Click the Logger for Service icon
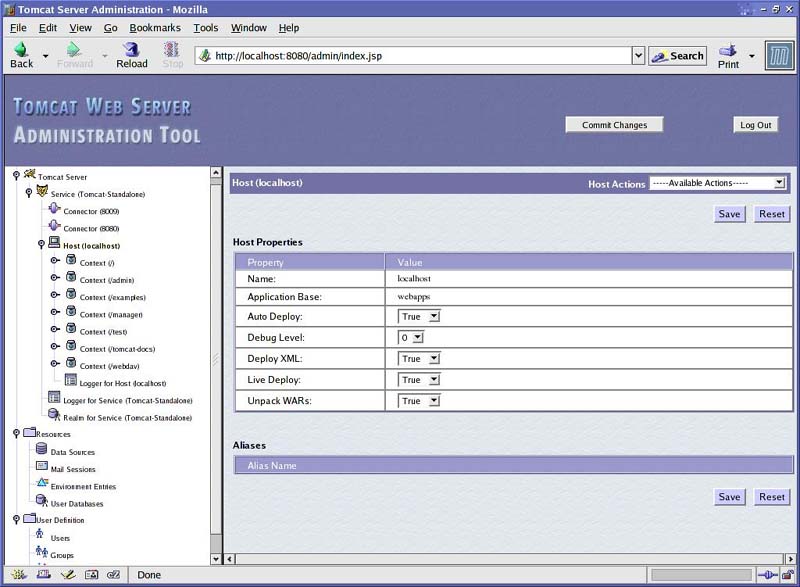 pos(54,397)
